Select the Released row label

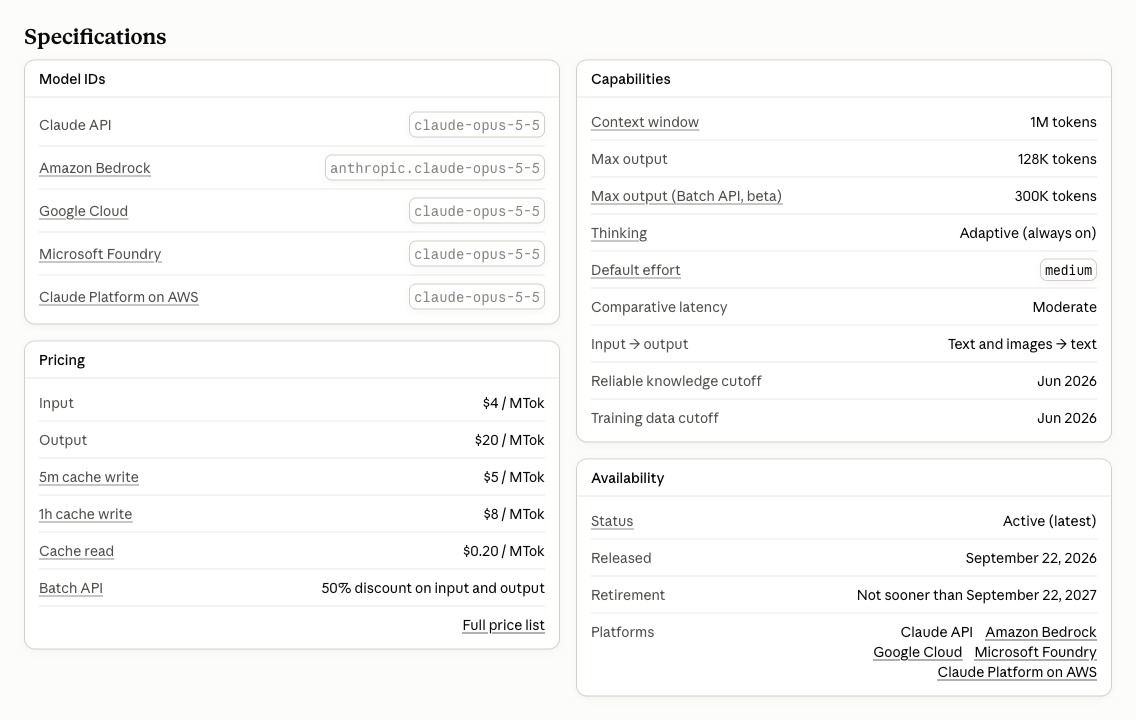[x=621, y=558]
